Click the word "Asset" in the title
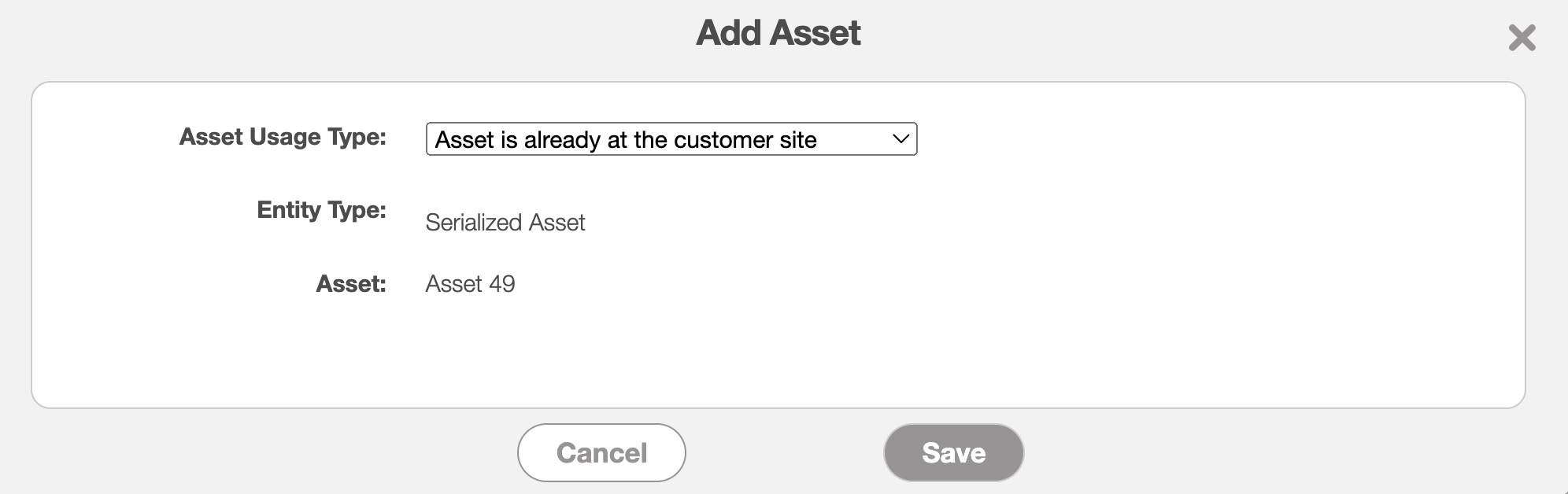Image resolution: width=1568 pixels, height=494 pixels. (x=815, y=33)
